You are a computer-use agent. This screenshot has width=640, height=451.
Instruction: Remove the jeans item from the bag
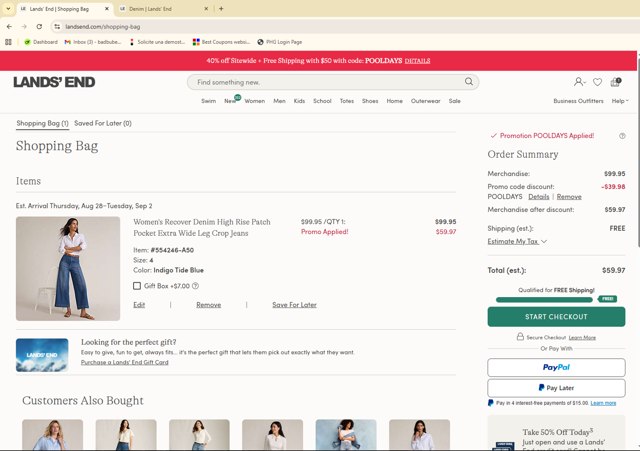pyautogui.click(x=209, y=305)
